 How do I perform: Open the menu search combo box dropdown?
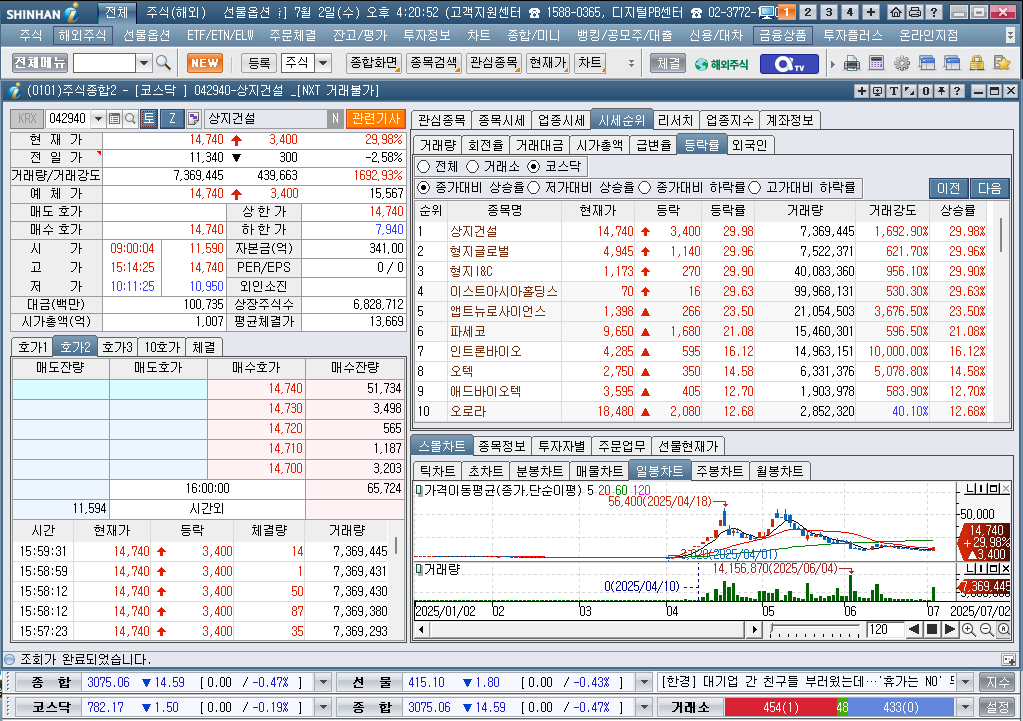coord(144,63)
